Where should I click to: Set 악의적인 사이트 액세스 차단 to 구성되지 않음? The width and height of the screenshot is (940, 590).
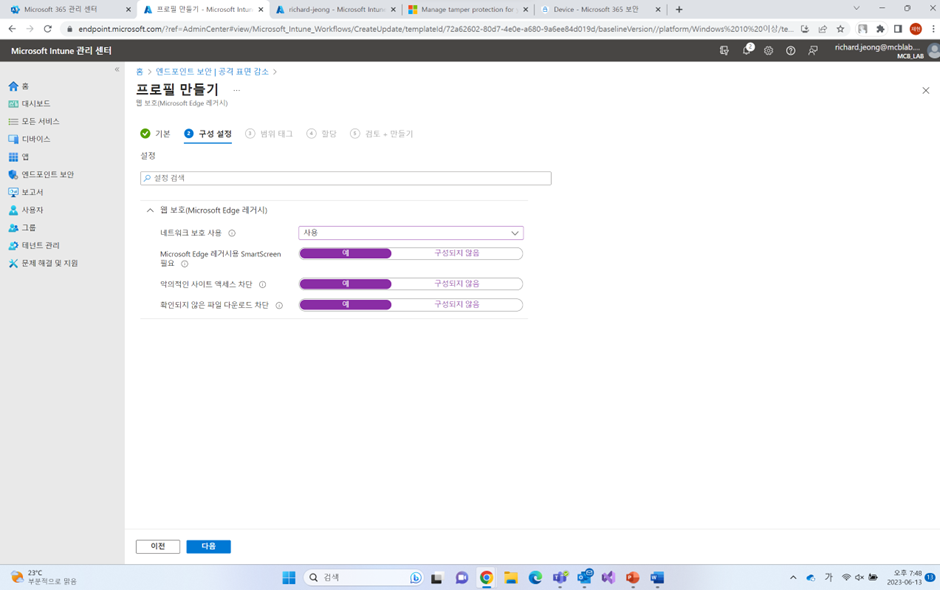(x=457, y=284)
